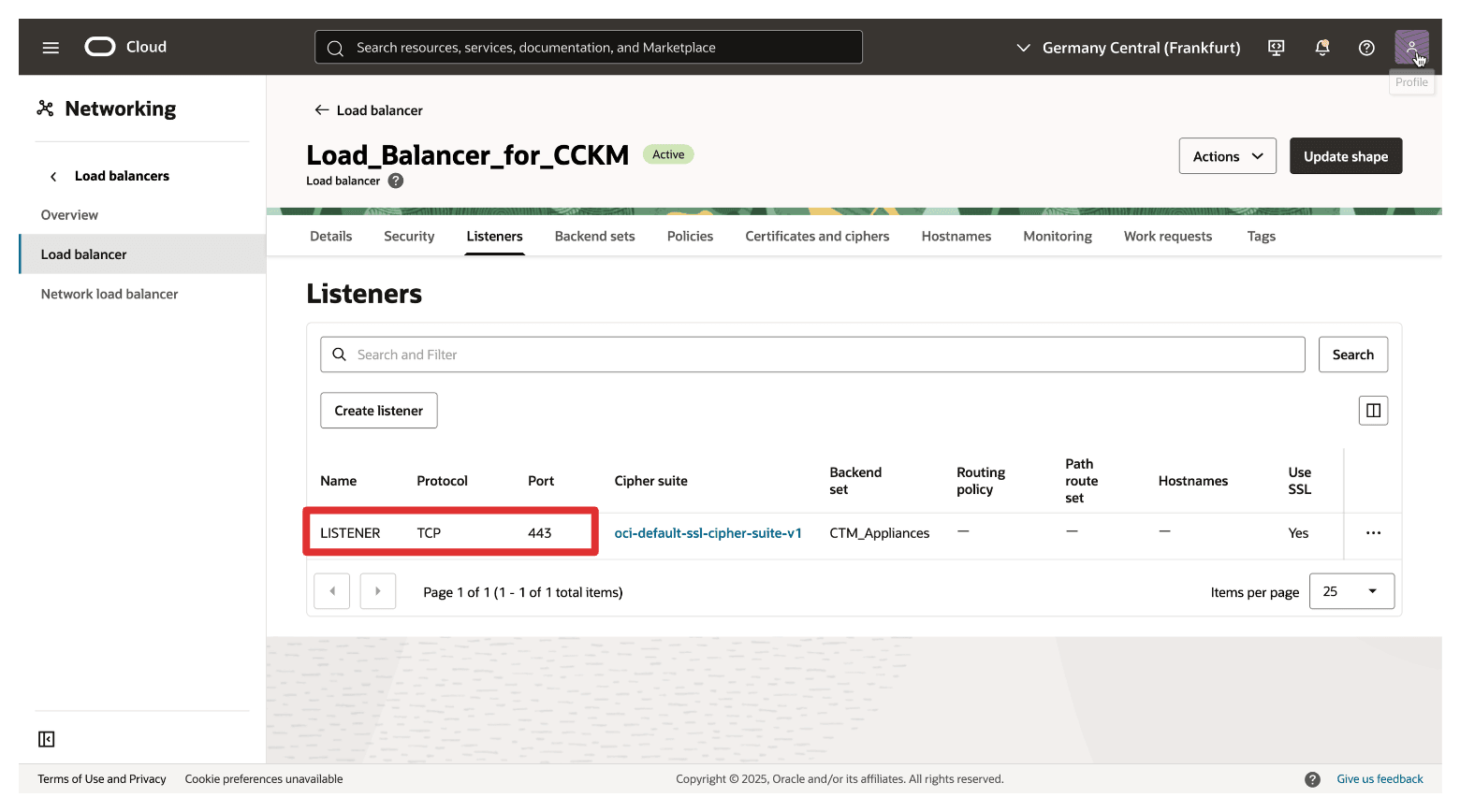Collapse the side navigation panel
Viewport: 1460px width, 812px height.
tap(47, 739)
